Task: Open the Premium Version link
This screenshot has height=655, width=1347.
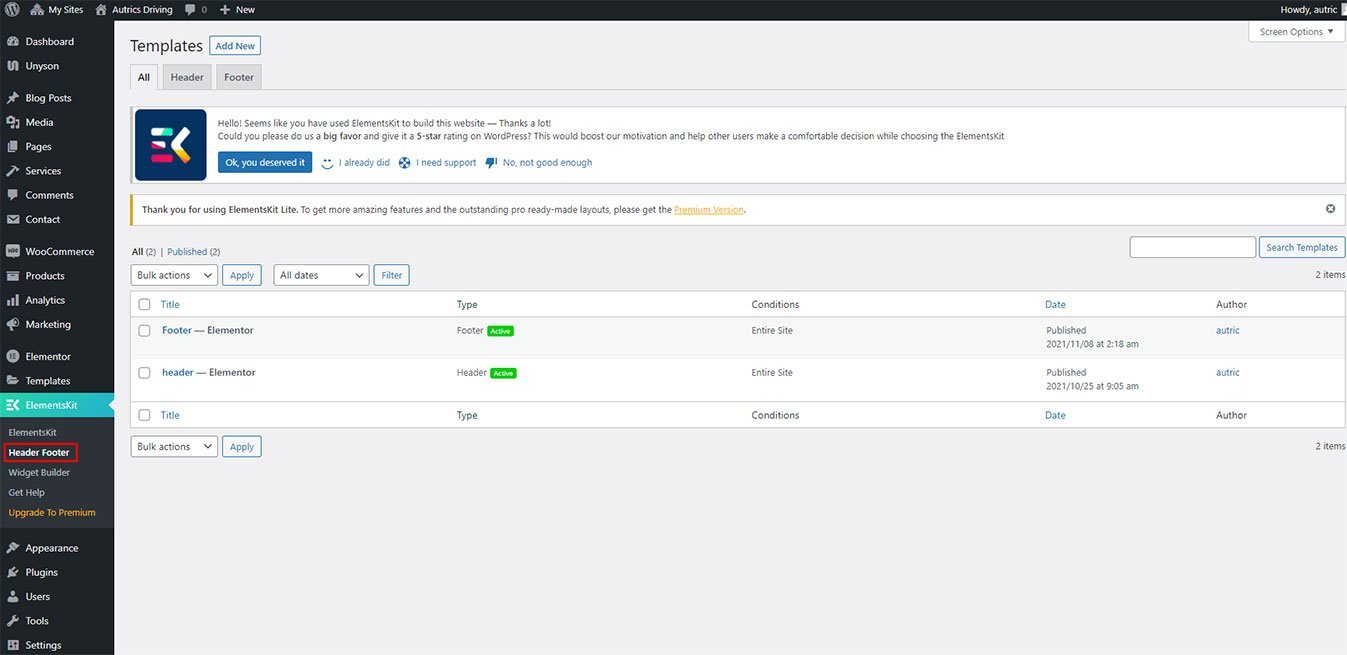Action: (708, 210)
